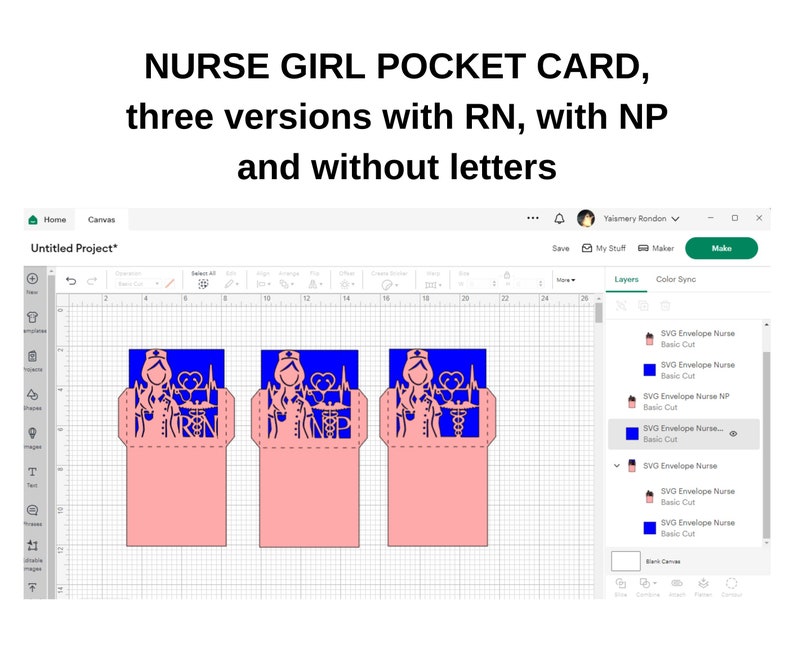Click the Untitled Project title

point(74,248)
